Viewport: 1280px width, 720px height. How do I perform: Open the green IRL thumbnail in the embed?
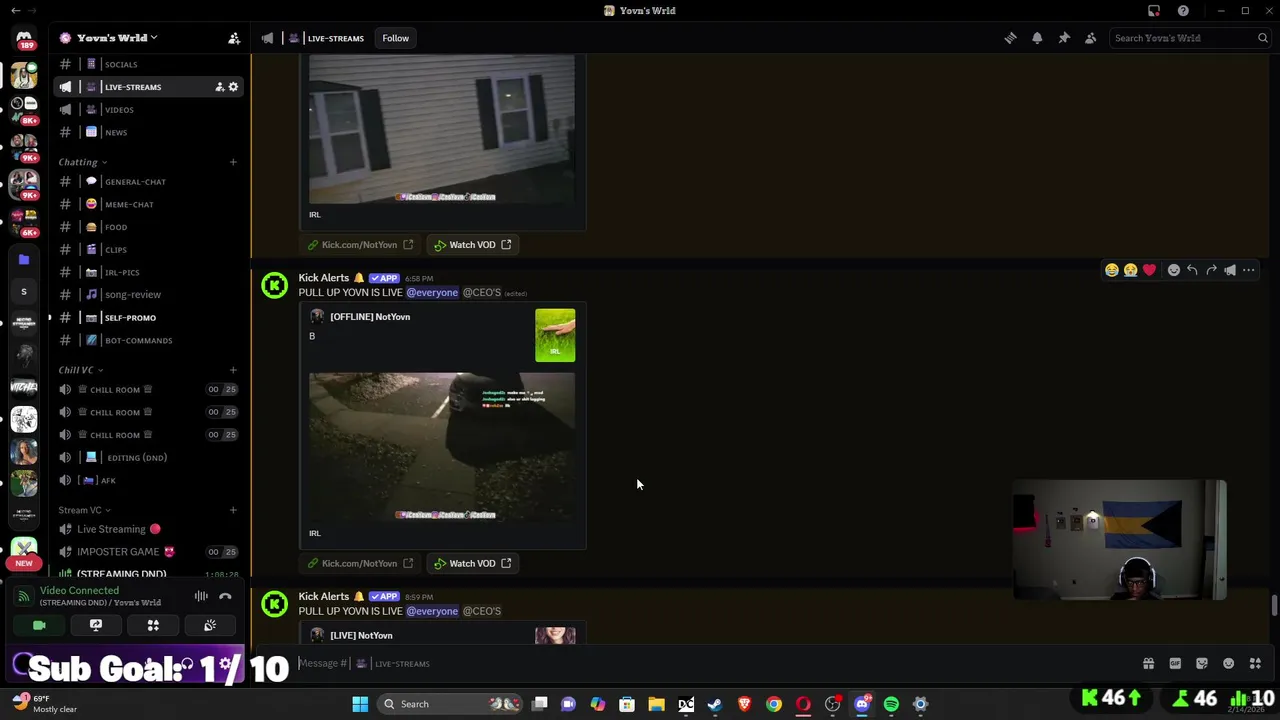(x=555, y=335)
